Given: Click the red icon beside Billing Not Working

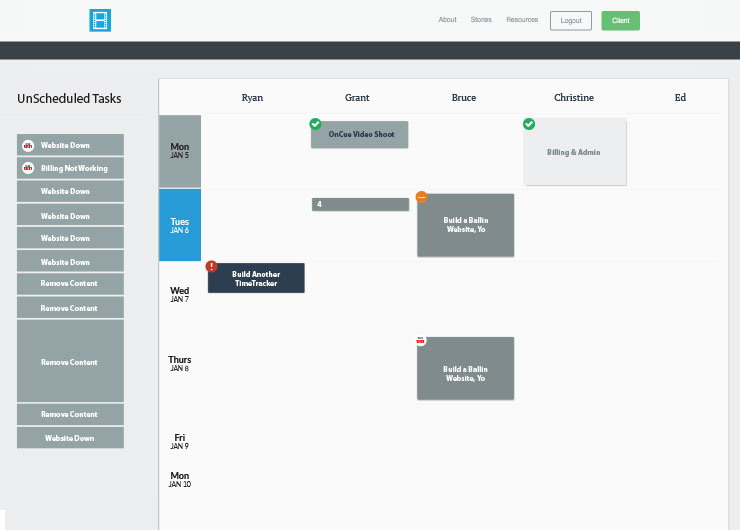Looking at the screenshot, I should (29, 168).
